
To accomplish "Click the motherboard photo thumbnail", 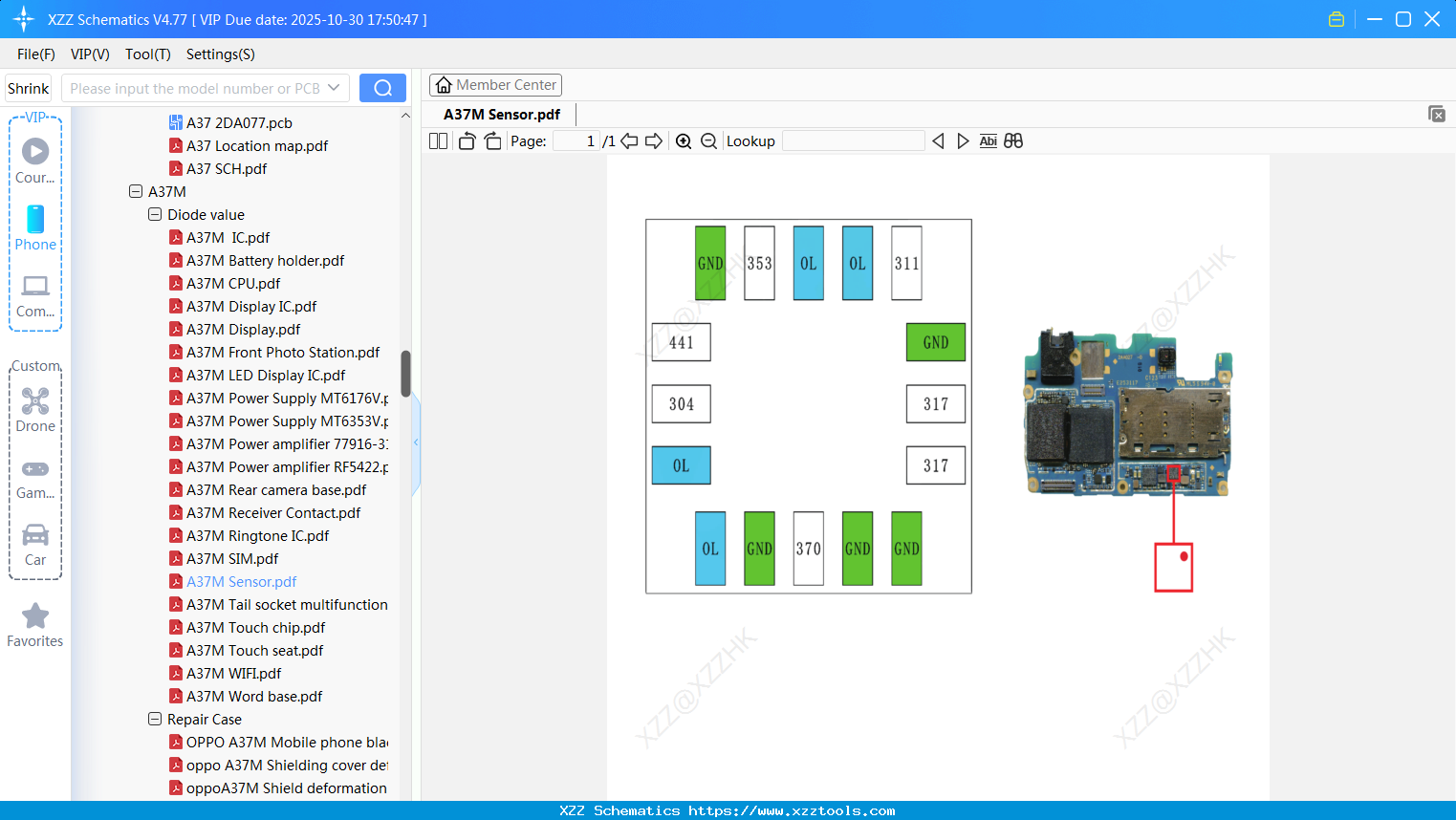I will point(1128,412).
